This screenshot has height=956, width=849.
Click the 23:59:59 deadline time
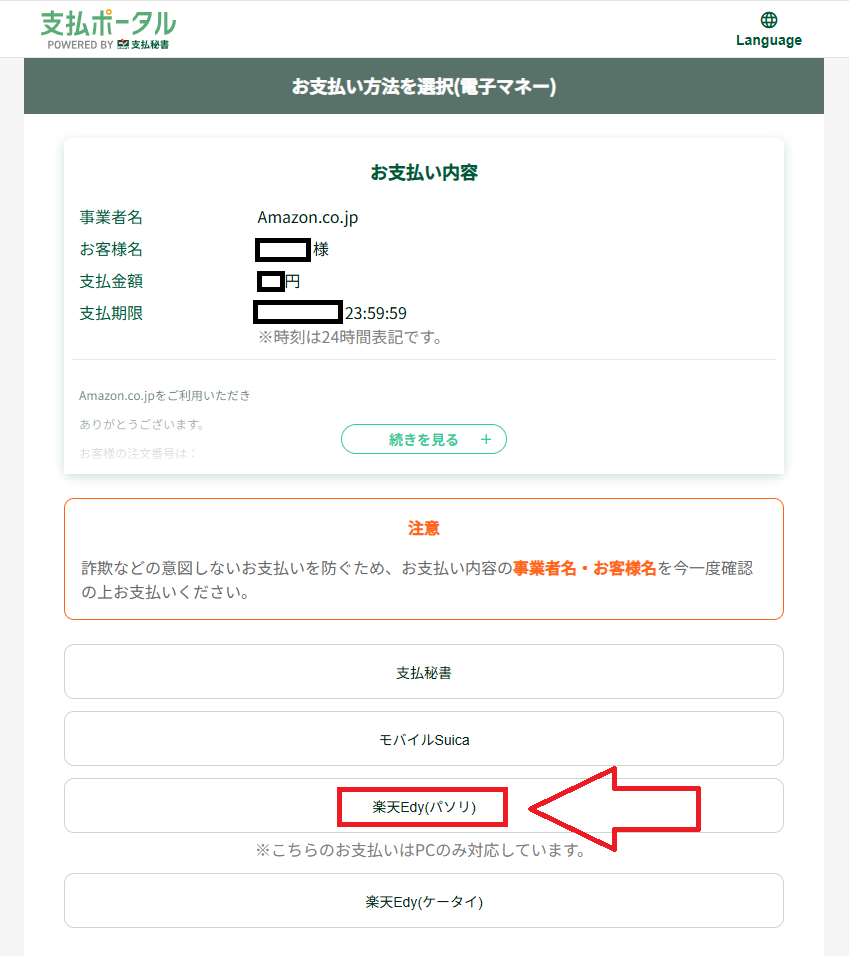tap(376, 313)
